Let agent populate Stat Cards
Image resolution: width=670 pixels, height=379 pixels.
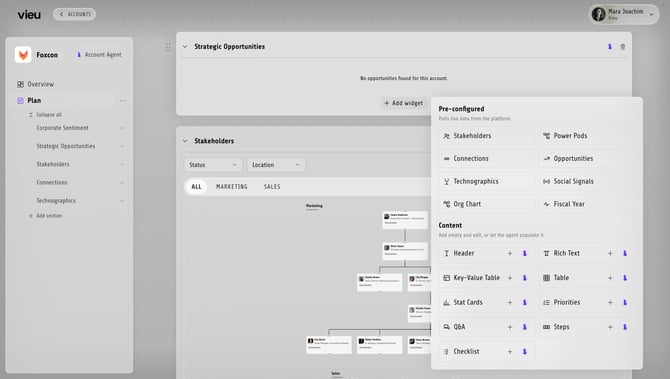525,303
